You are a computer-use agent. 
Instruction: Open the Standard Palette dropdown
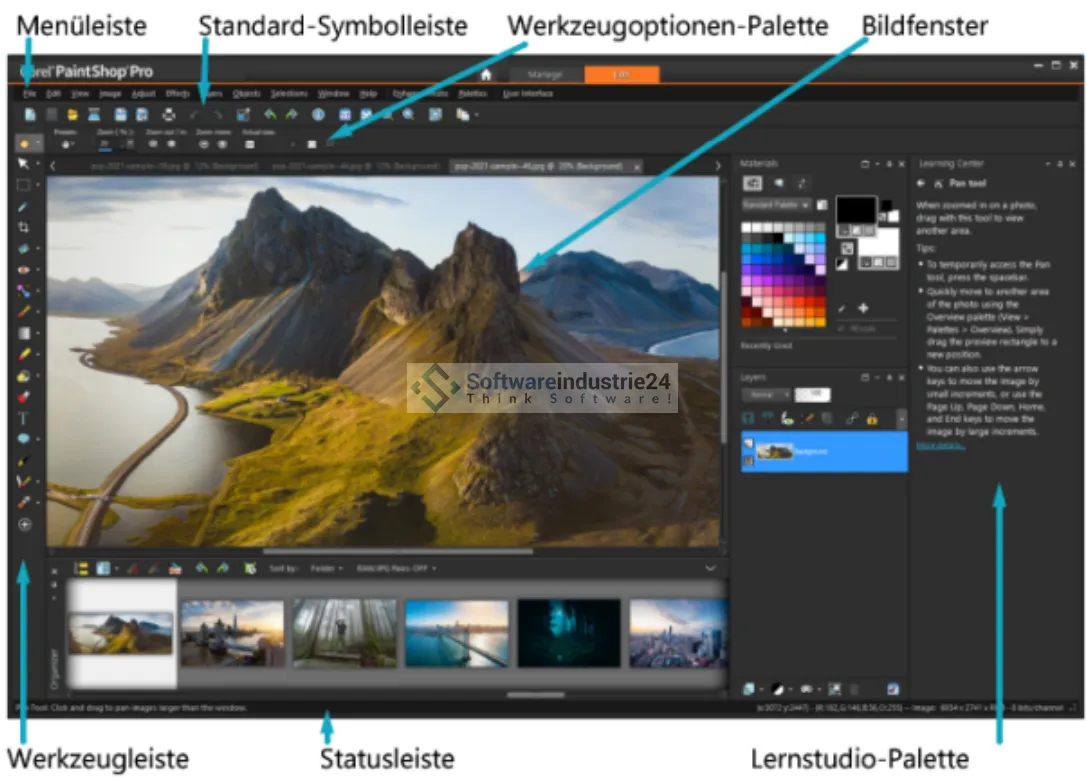pyautogui.click(x=776, y=204)
